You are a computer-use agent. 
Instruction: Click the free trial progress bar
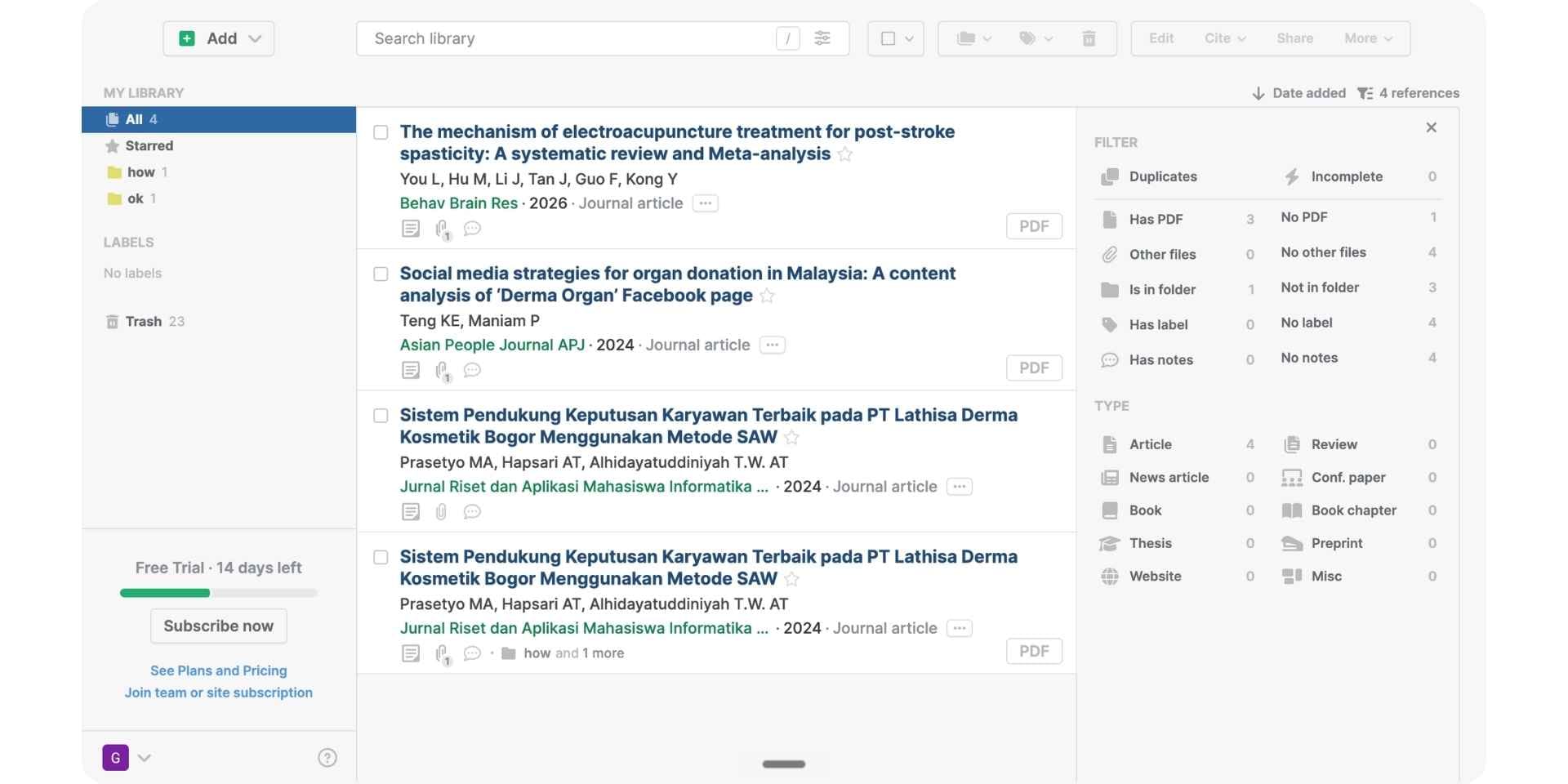click(x=219, y=593)
